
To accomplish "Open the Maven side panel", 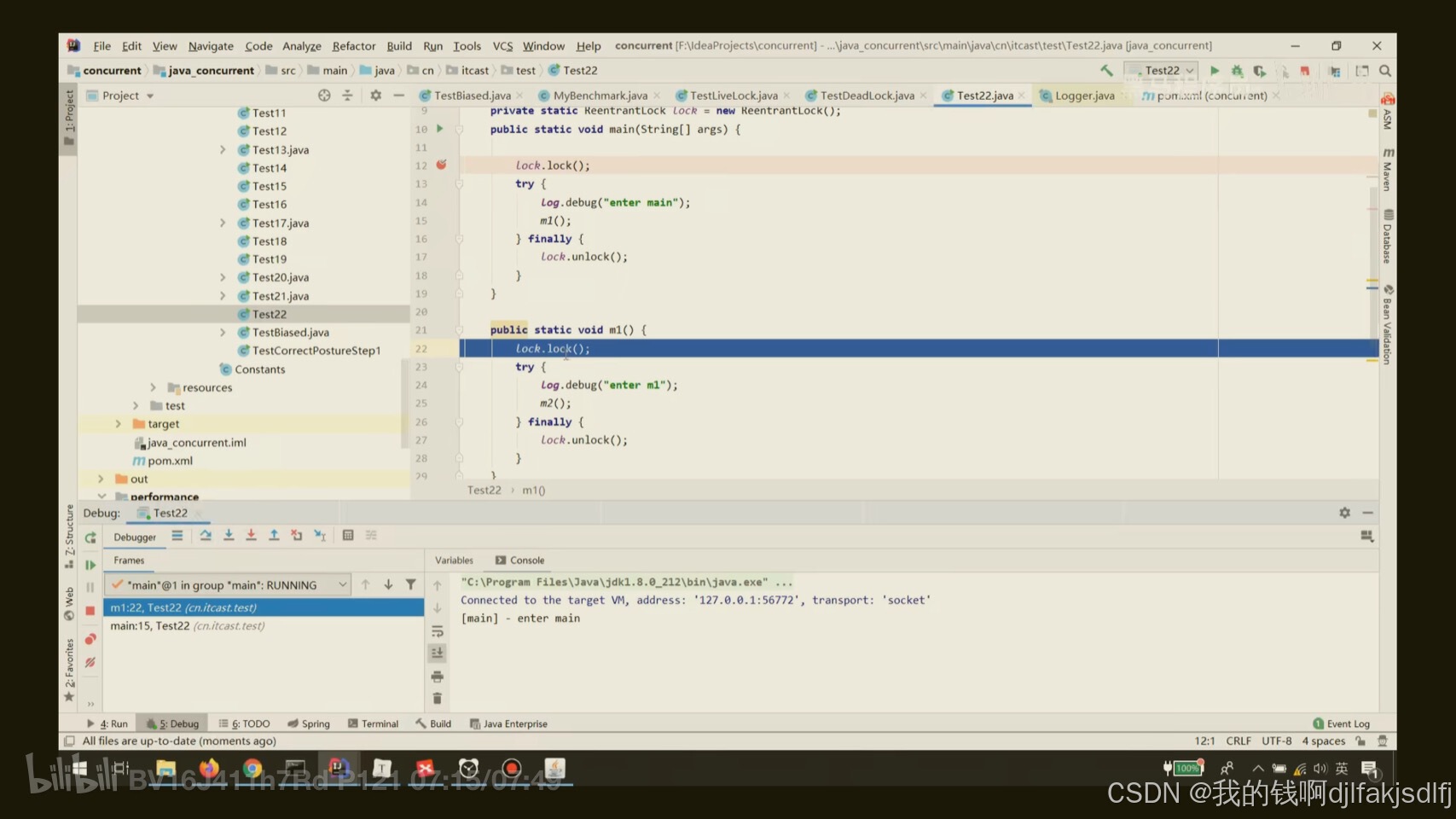I will pyautogui.click(x=1388, y=169).
